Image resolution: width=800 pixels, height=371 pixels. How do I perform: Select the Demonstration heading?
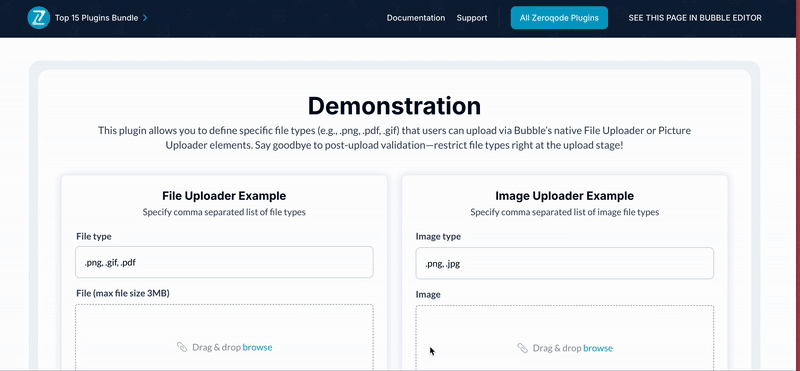point(394,106)
